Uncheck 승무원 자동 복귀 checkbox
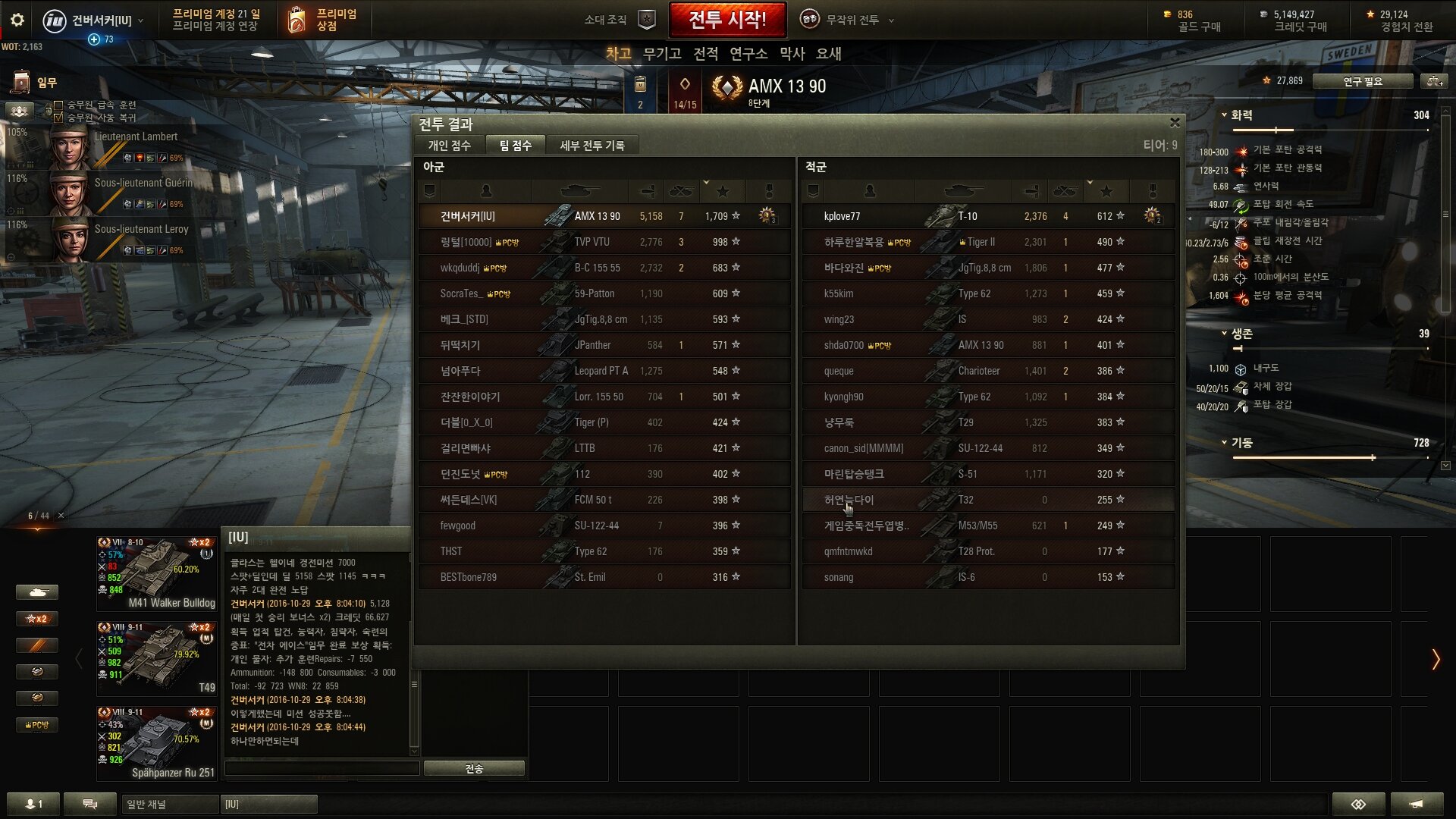The height and width of the screenshot is (819, 1456). 58,118
